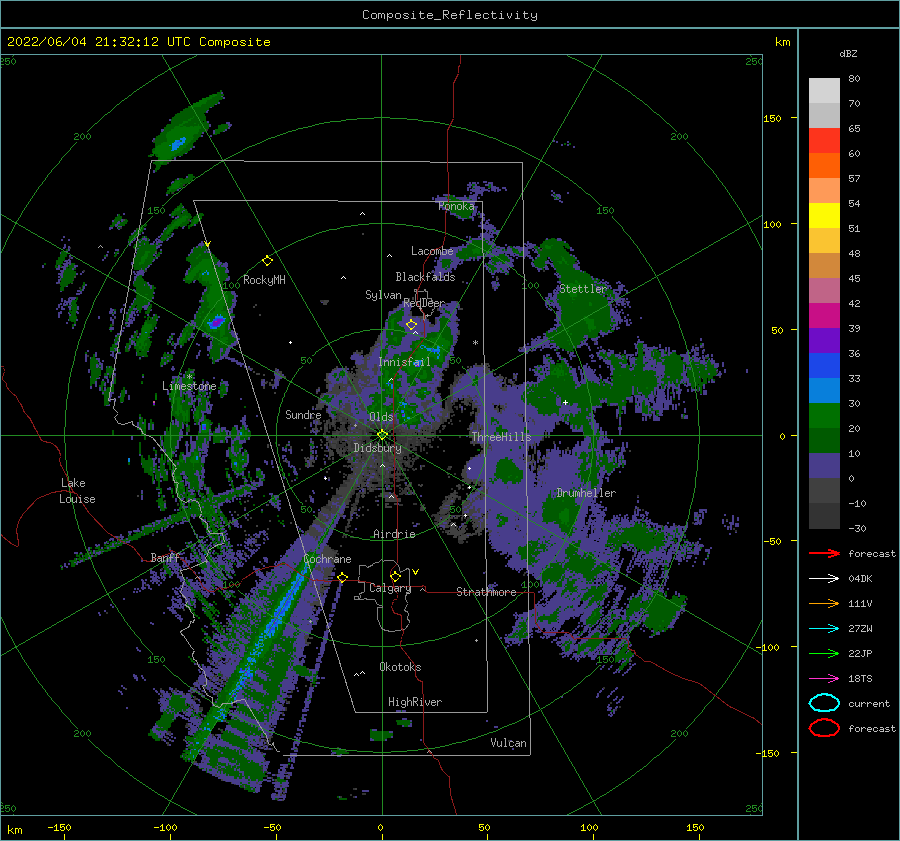Click the -100 tick on bottom axis
900x841 pixels.
165,827
